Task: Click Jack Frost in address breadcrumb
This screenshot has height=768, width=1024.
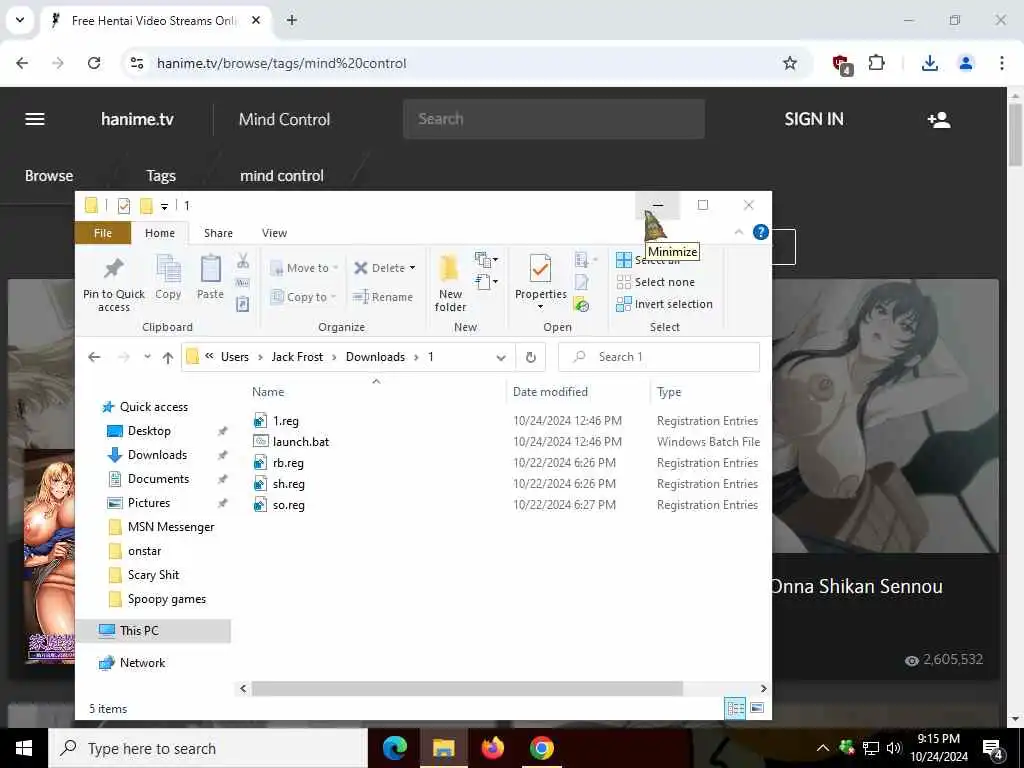Action: [297, 357]
